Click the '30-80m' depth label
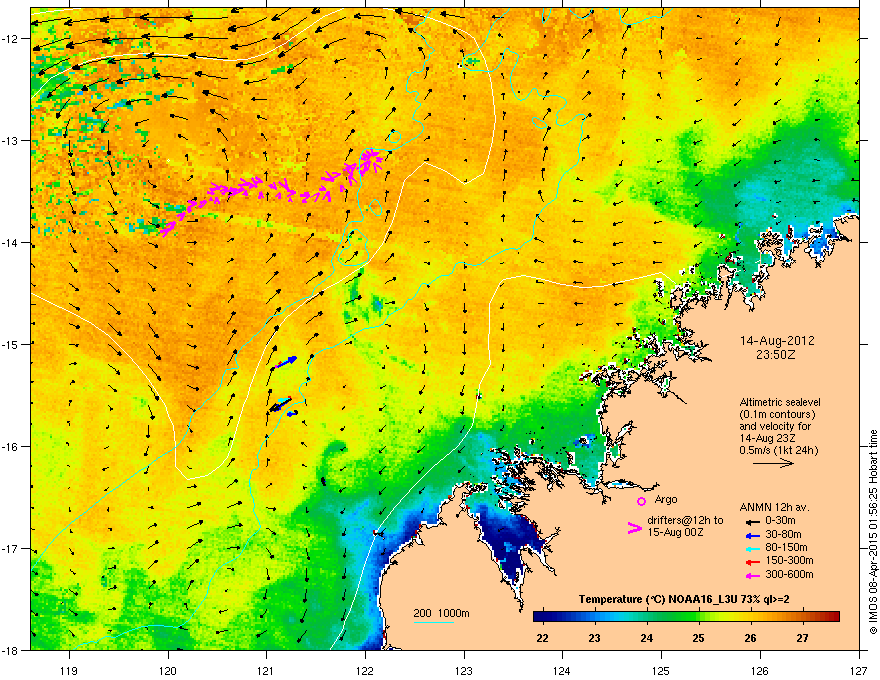The width and height of the screenshot is (880, 680). coord(783,535)
